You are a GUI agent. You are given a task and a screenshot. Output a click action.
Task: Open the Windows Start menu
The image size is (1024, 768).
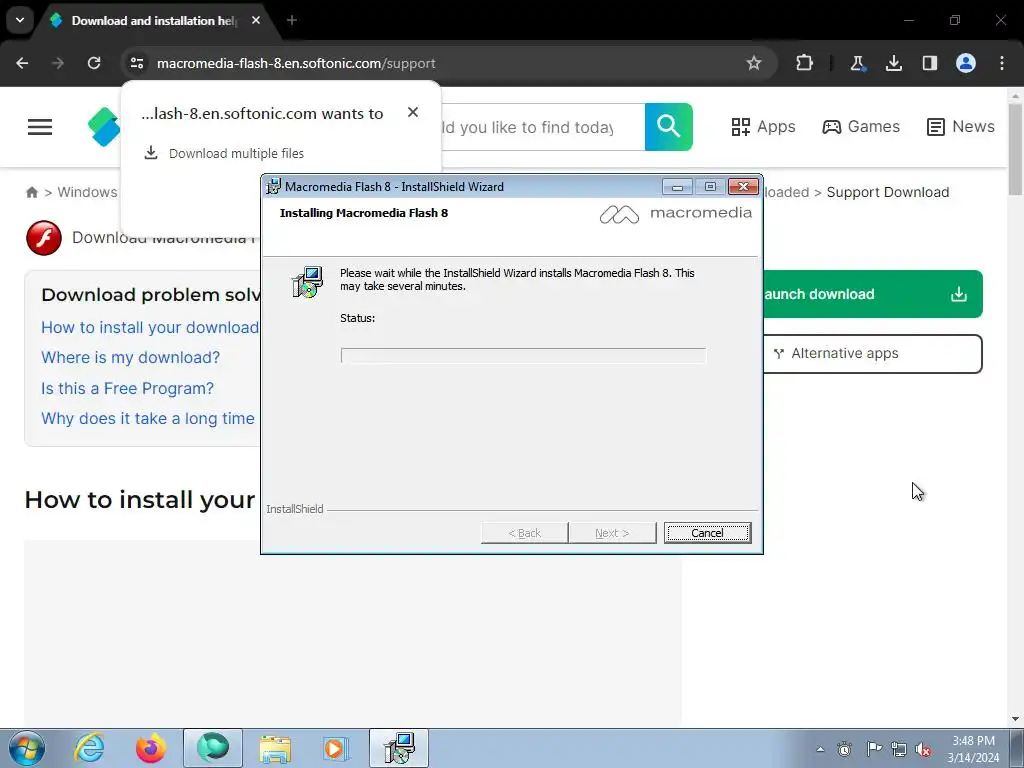coord(27,748)
